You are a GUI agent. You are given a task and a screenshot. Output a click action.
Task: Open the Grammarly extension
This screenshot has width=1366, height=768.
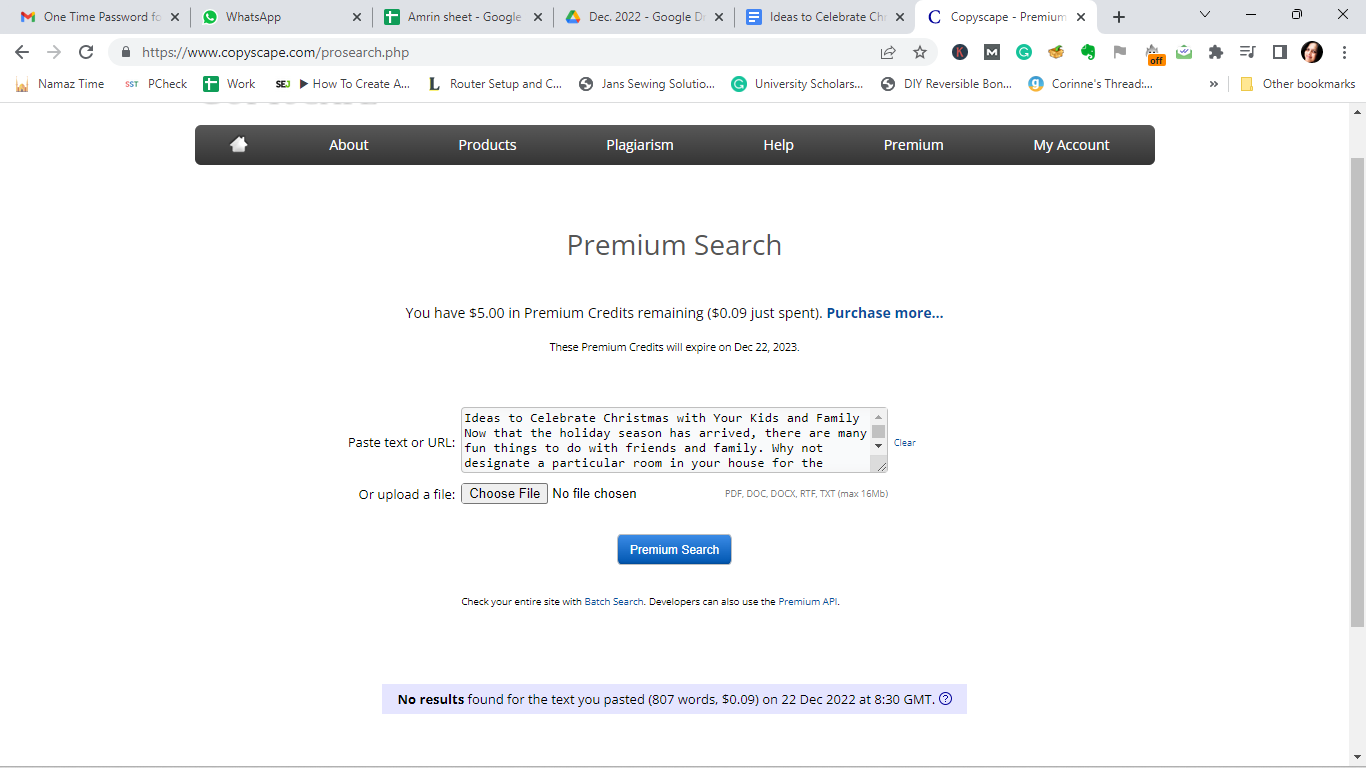pos(1024,52)
